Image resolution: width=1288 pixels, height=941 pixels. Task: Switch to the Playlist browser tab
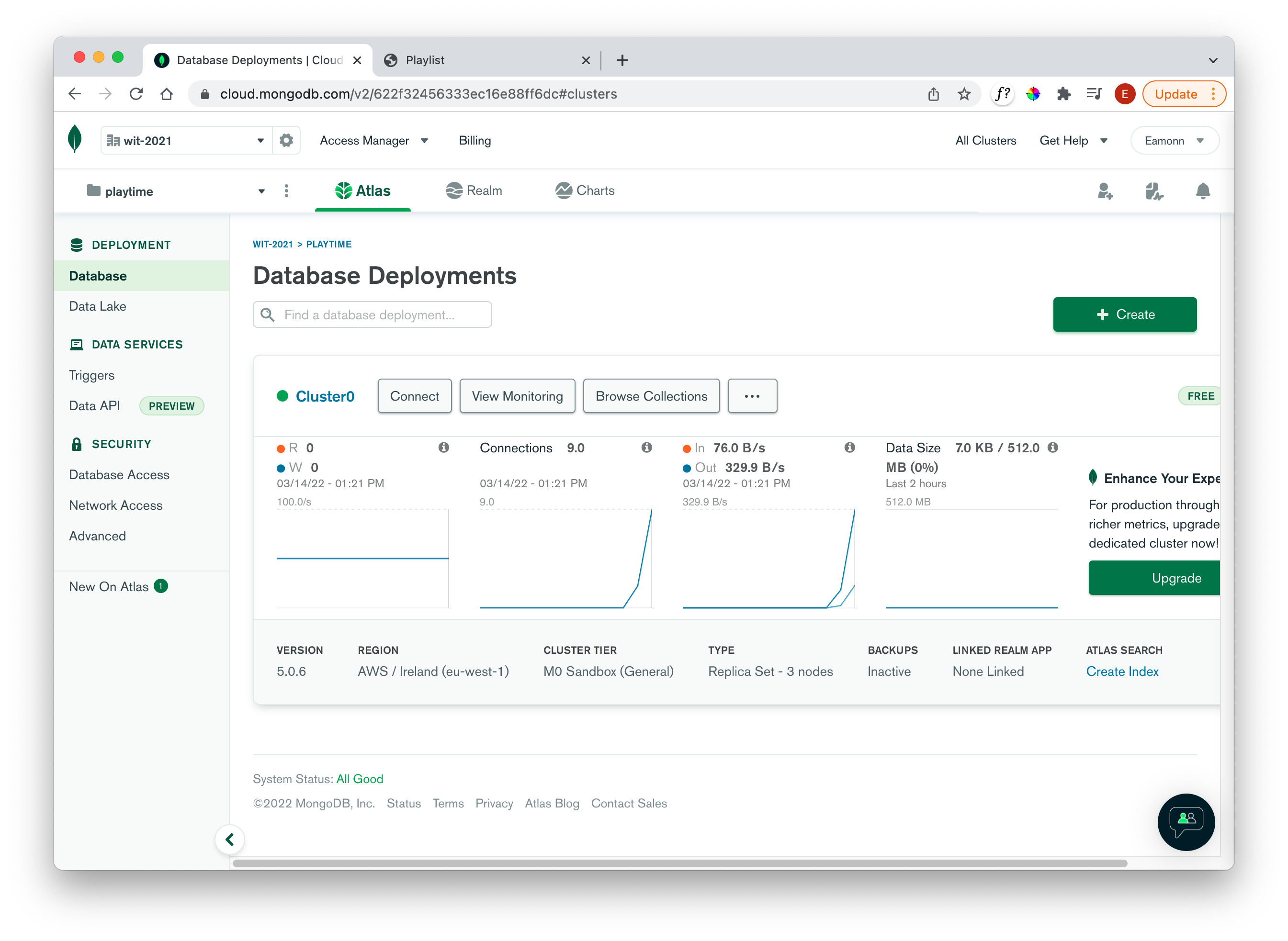click(487, 60)
